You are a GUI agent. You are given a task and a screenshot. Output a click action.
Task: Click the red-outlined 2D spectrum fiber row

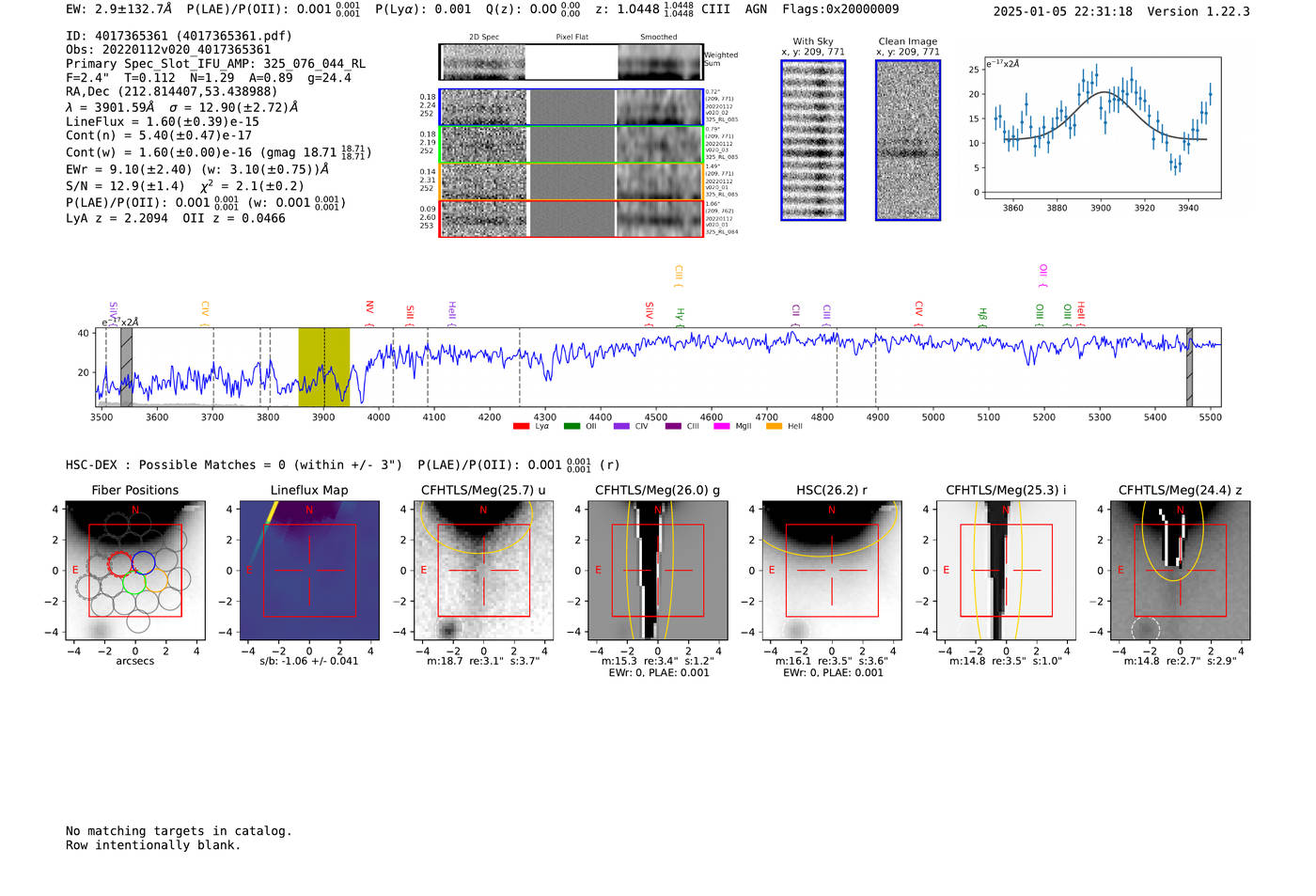tap(571, 218)
